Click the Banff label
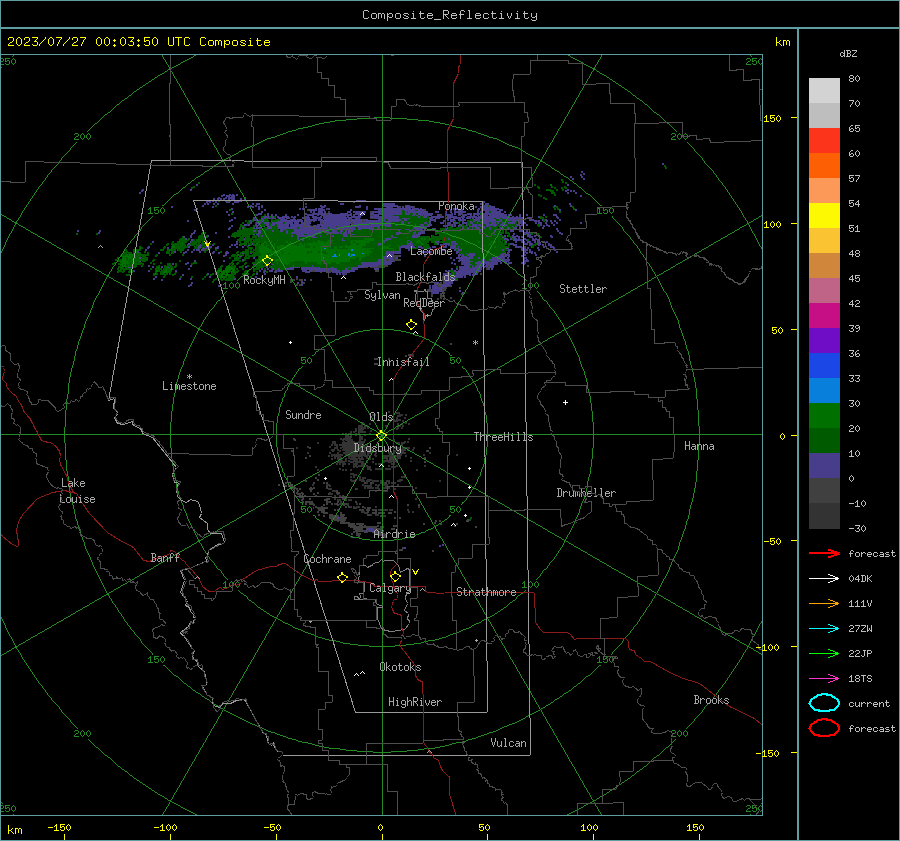Image resolution: width=900 pixels, height=841 pixels. [x=165, y=558]
